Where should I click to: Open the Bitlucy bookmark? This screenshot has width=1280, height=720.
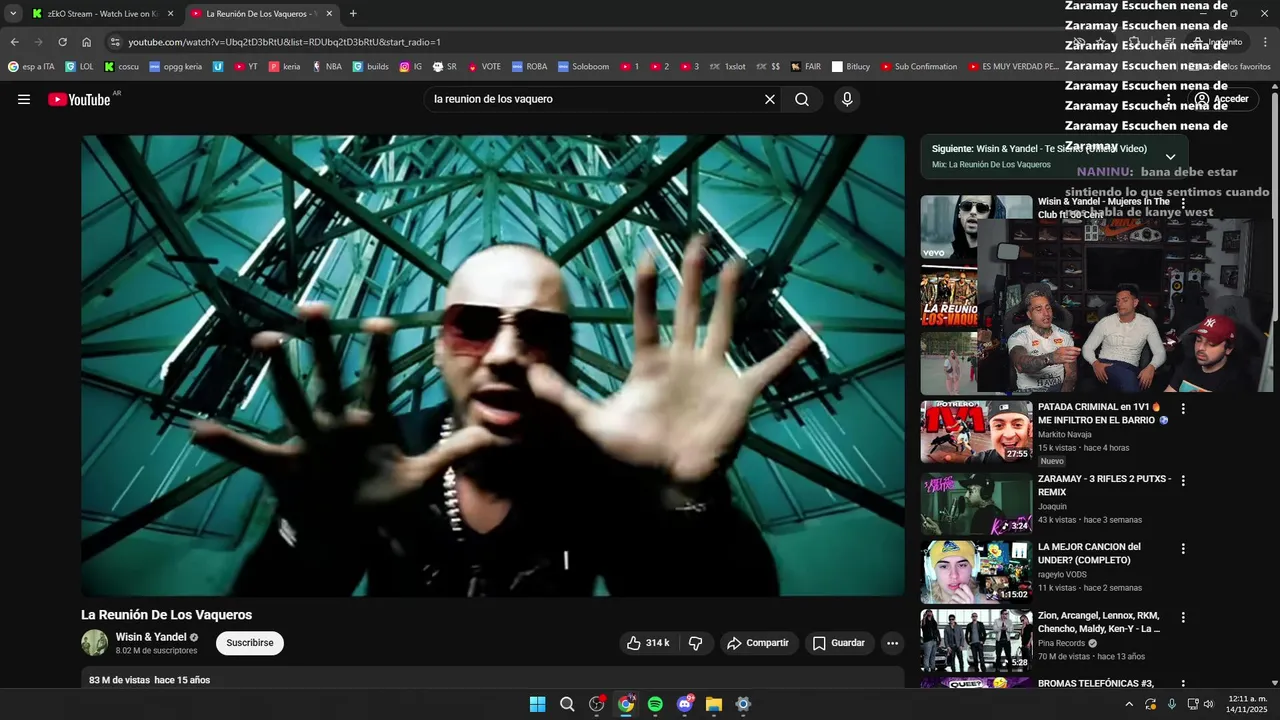pyautogui.click(x=850, y=67)
